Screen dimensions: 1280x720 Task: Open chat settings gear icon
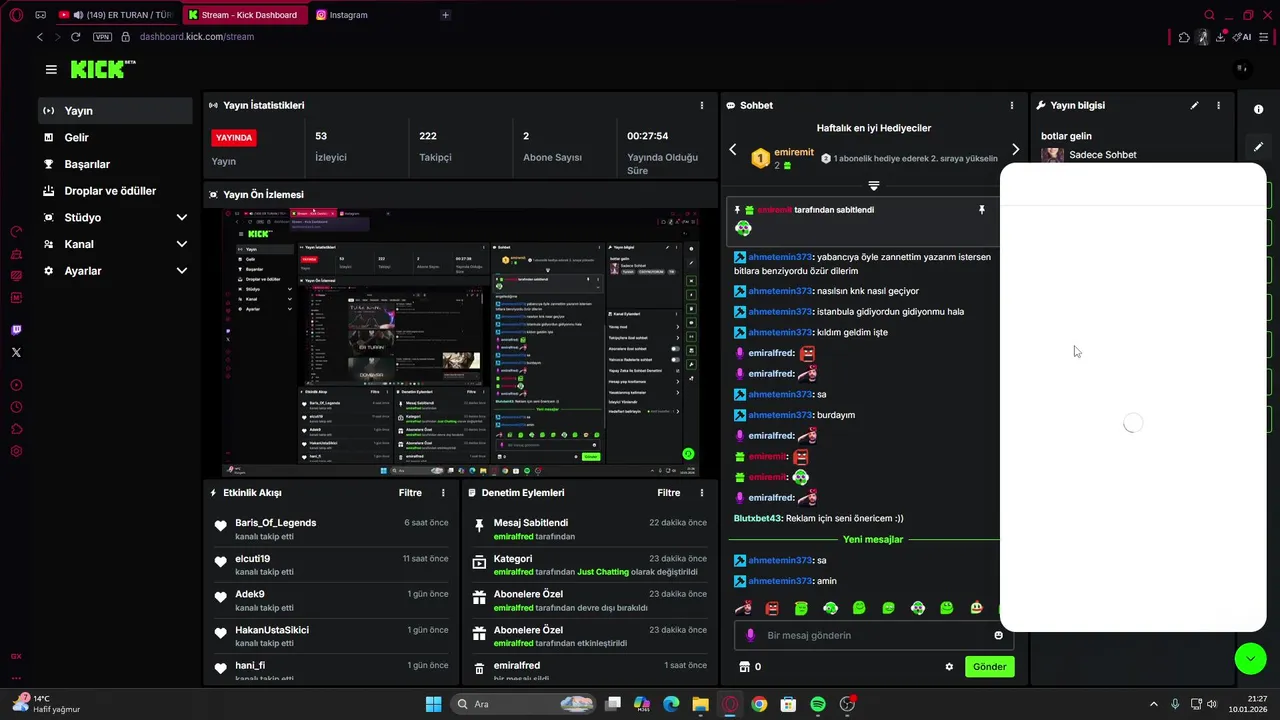click(949, 667)
